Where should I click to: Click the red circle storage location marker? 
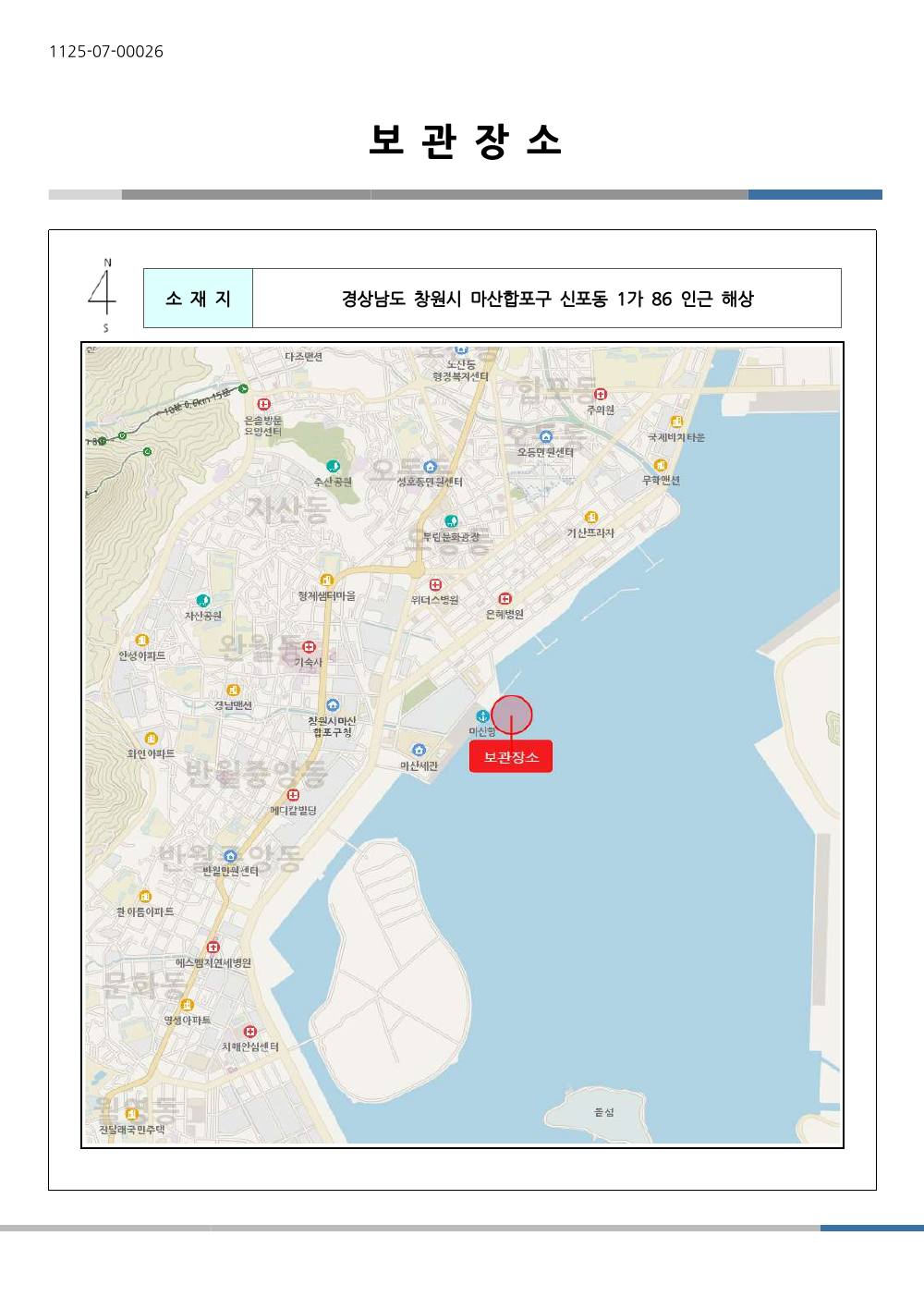pos(512,715)
